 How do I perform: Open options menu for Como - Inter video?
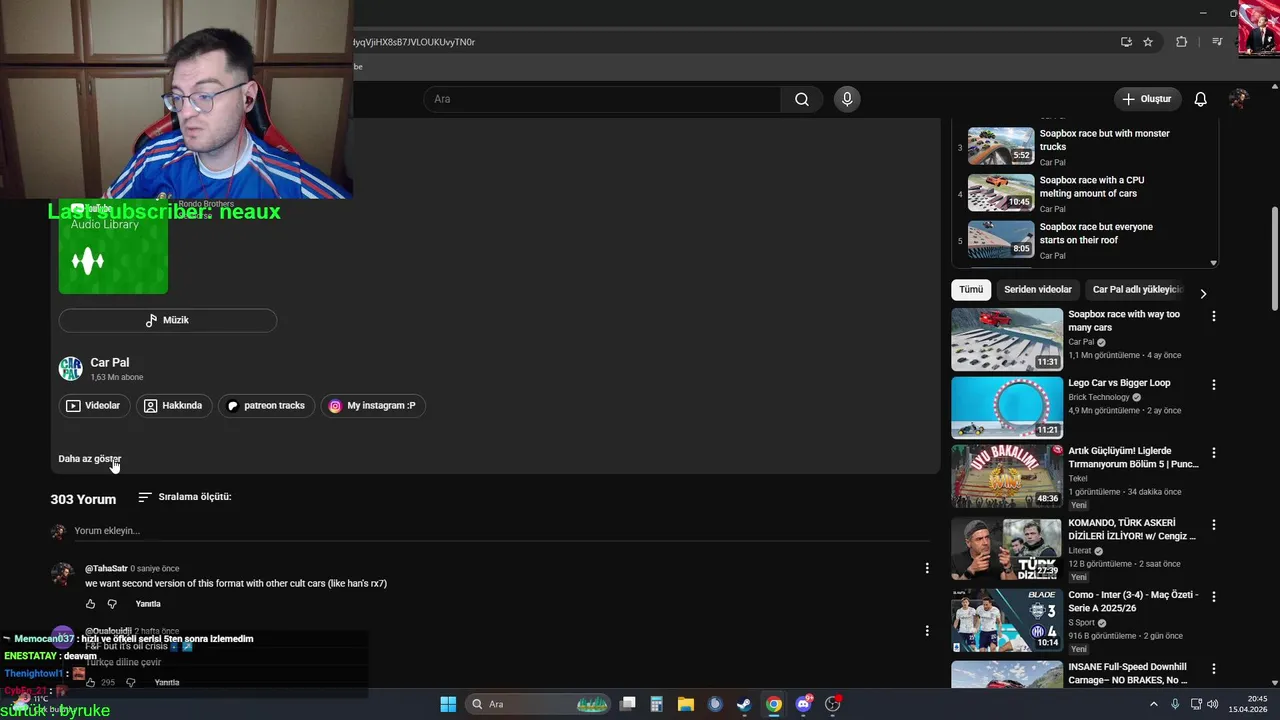[x=1214, y=596]
